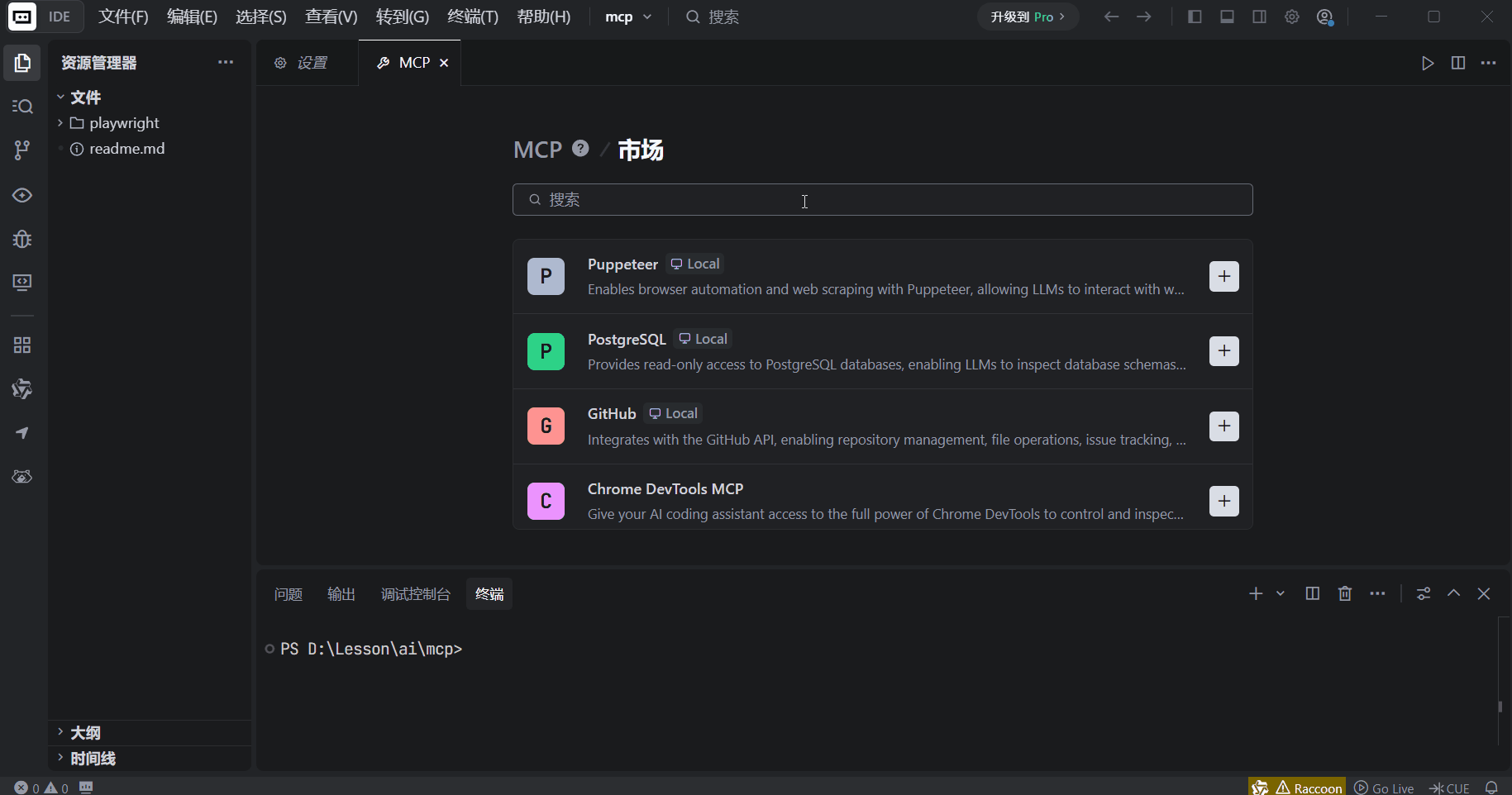Open the account profile icon

[1325, 17]
